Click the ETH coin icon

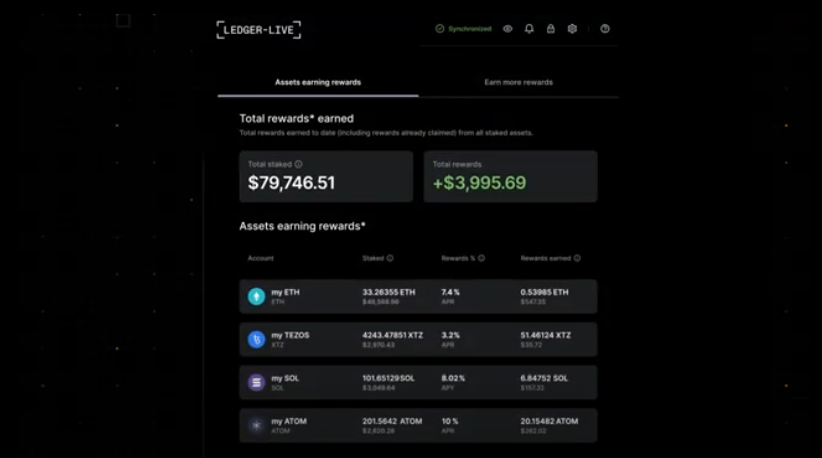[257, 296]
